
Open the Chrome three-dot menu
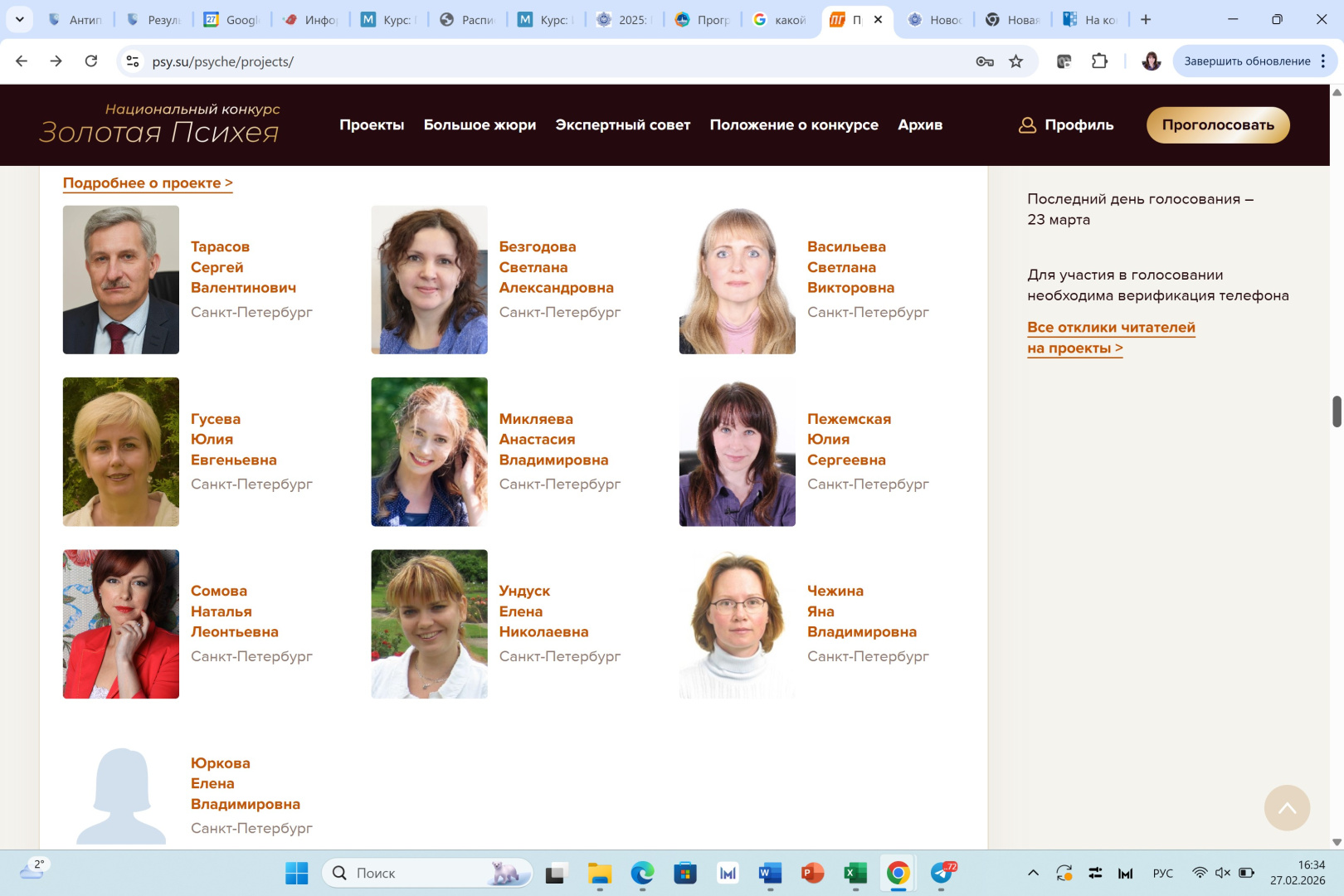1323,61
